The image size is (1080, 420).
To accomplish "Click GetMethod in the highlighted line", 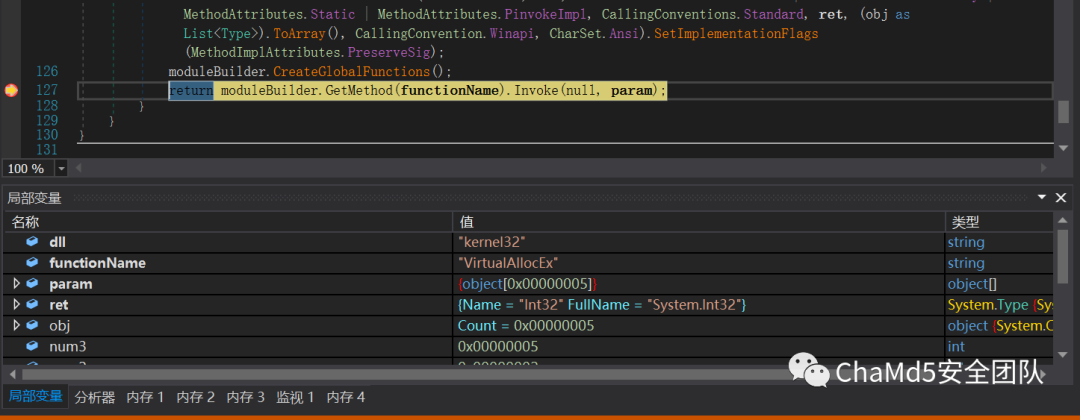I will [x=358, y=90].
